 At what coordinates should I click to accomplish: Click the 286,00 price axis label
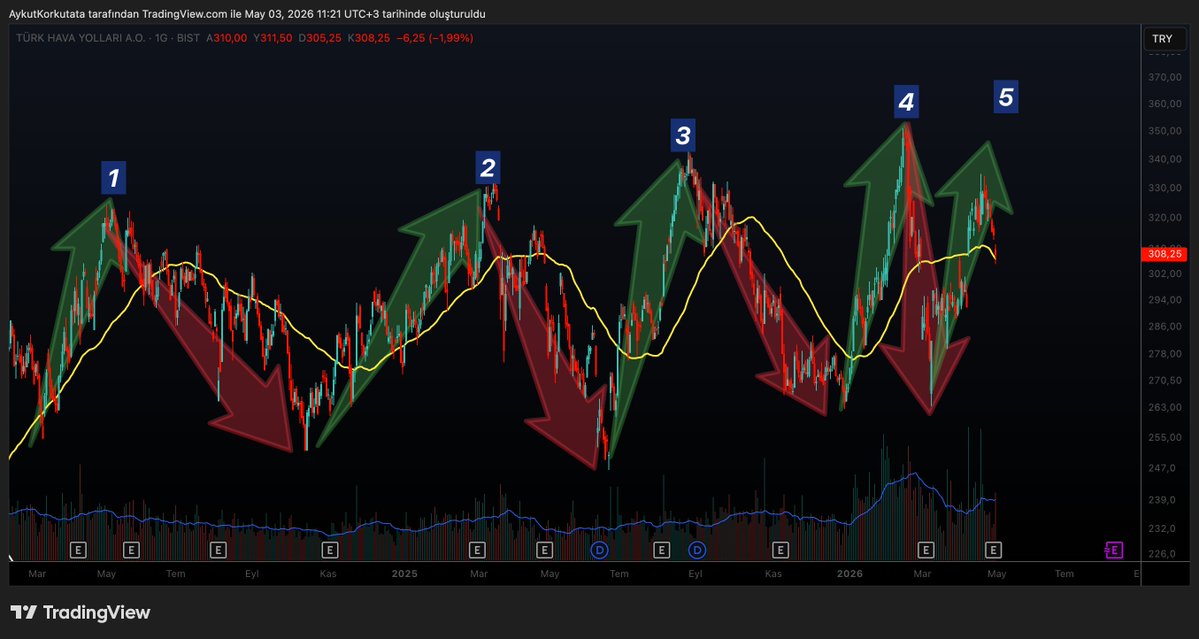pos(1165,326)
